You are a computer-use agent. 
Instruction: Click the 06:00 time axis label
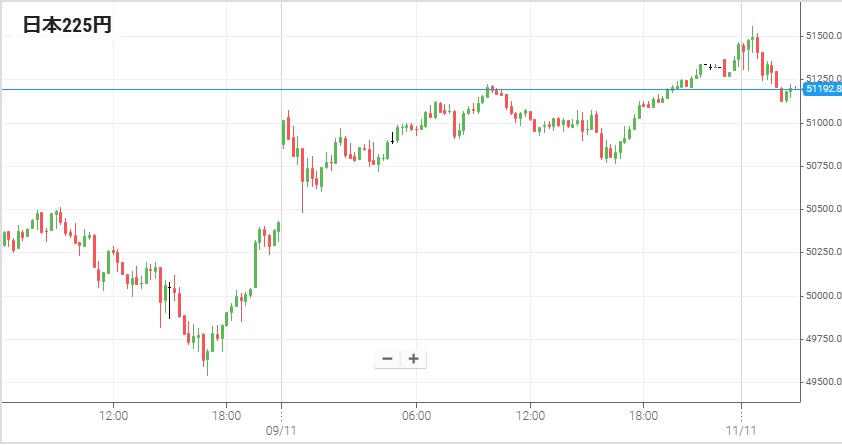click(416, 414)
